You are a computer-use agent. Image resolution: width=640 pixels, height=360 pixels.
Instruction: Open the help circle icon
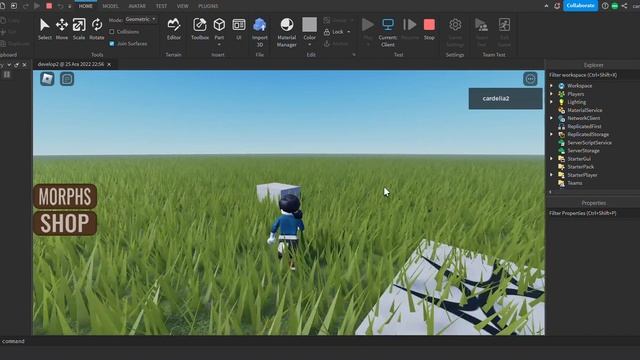coord(605,6)
